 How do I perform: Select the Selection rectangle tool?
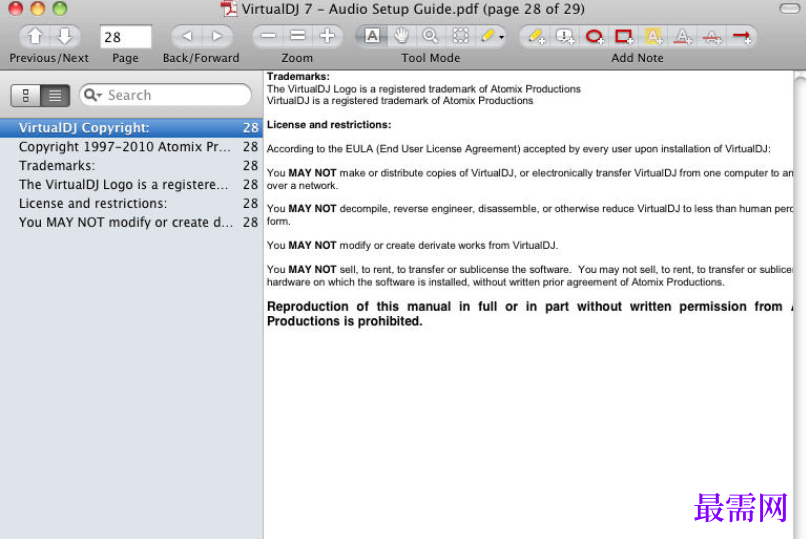(x=461, y=36)
